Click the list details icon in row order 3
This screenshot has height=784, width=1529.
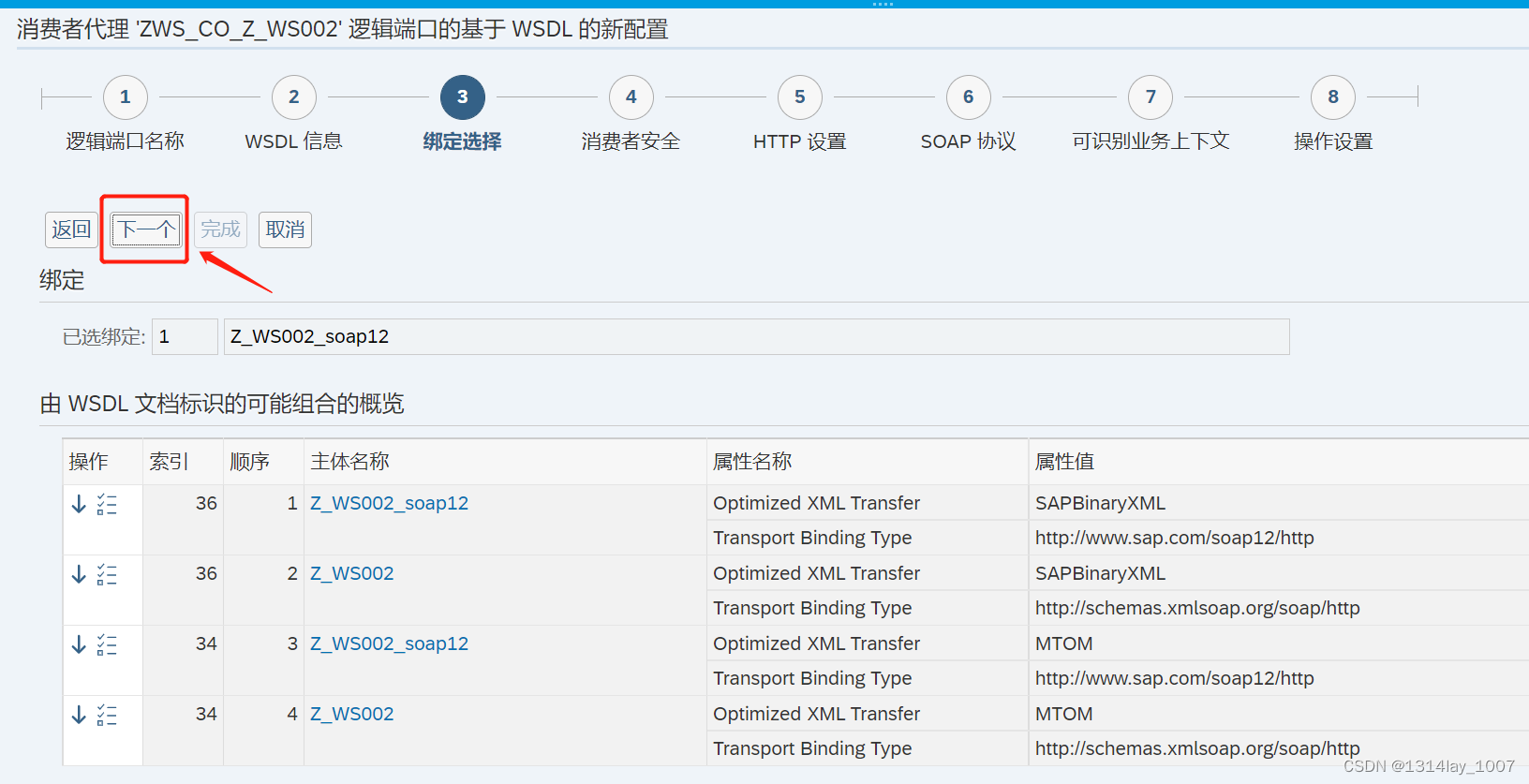pyautogui.click(x=107, y=644)
